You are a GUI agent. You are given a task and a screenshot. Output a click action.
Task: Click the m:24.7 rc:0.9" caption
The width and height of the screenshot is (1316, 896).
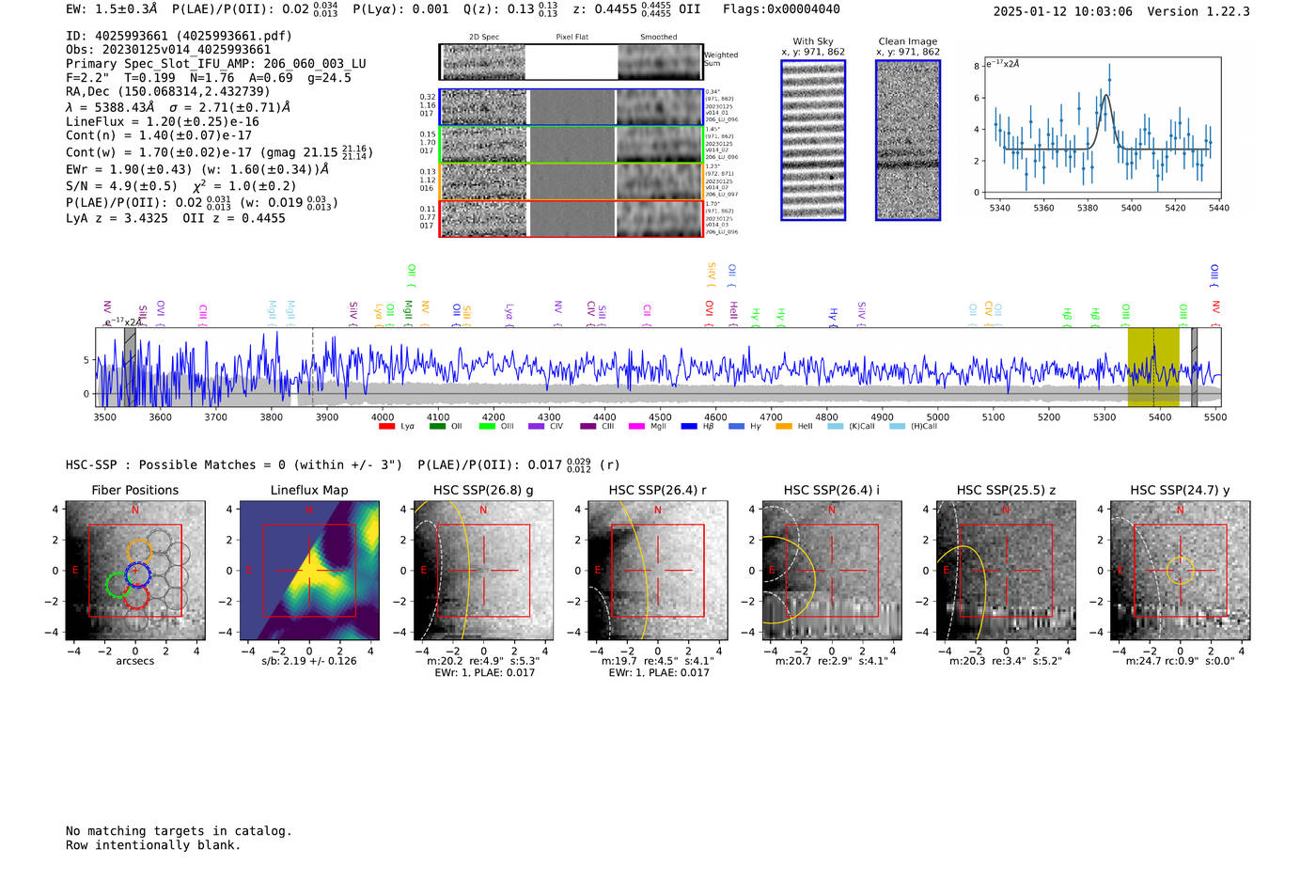coord(1180,661)
